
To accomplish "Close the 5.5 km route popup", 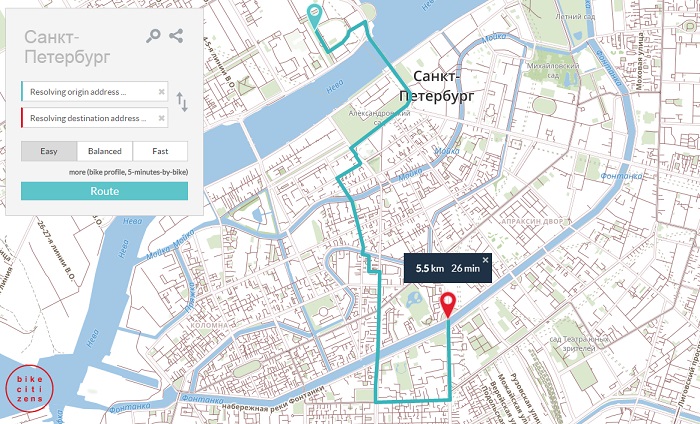I will (485, 260).
